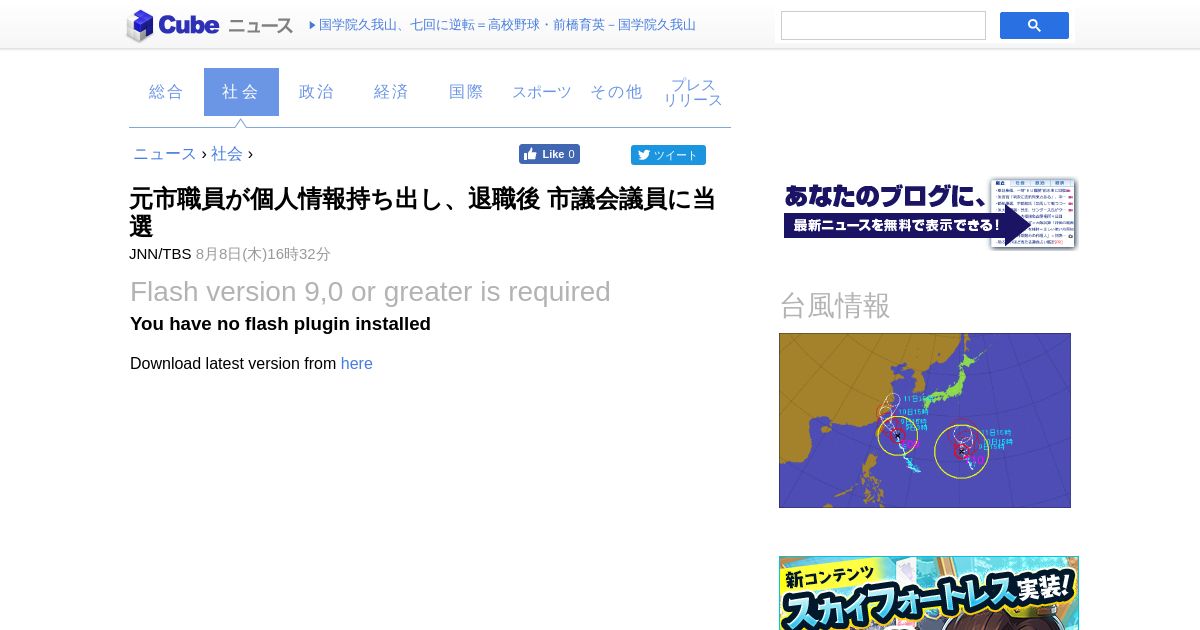Click the Twitter ツイート button

pyautogui.click(x=668, y=155)
